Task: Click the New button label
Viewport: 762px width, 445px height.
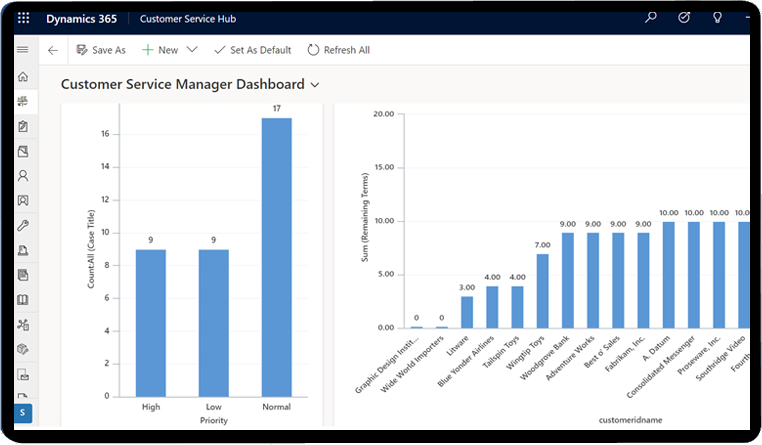Action: coord(168,50)
